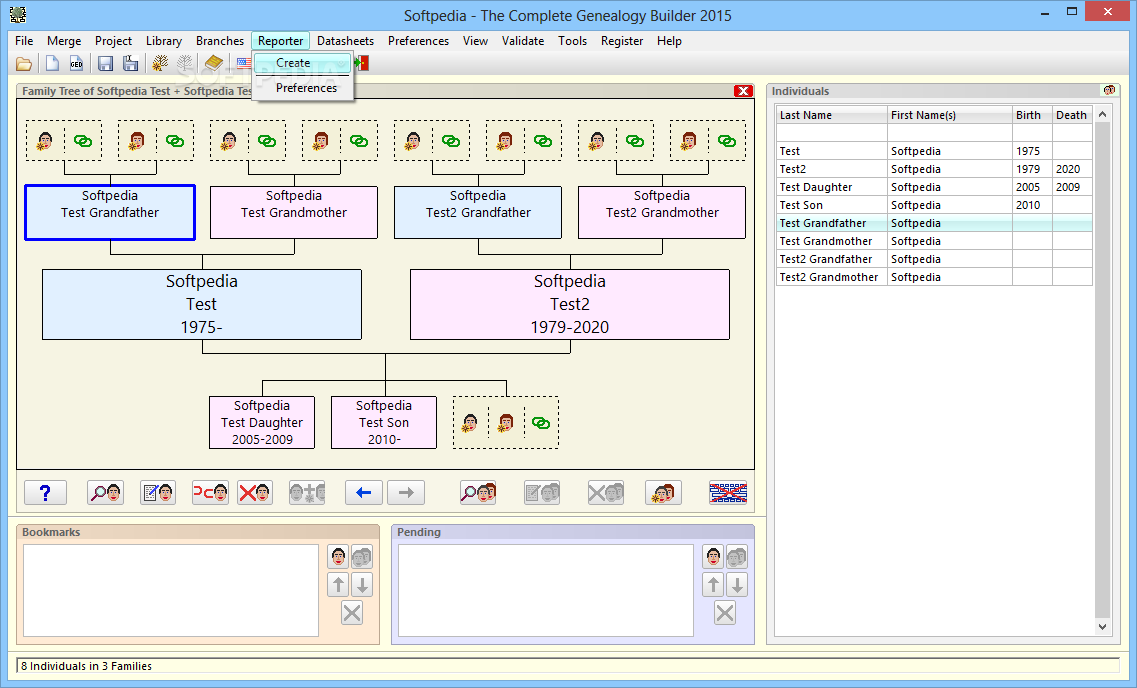Select the Softpedia Test Son 2010- box
The image size is (1137, 688).
(384, 423)
